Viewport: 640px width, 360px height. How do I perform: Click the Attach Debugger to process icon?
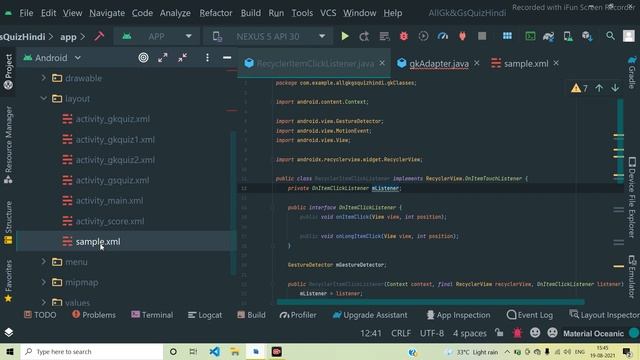pyautogui.click(x=462, y=36)
